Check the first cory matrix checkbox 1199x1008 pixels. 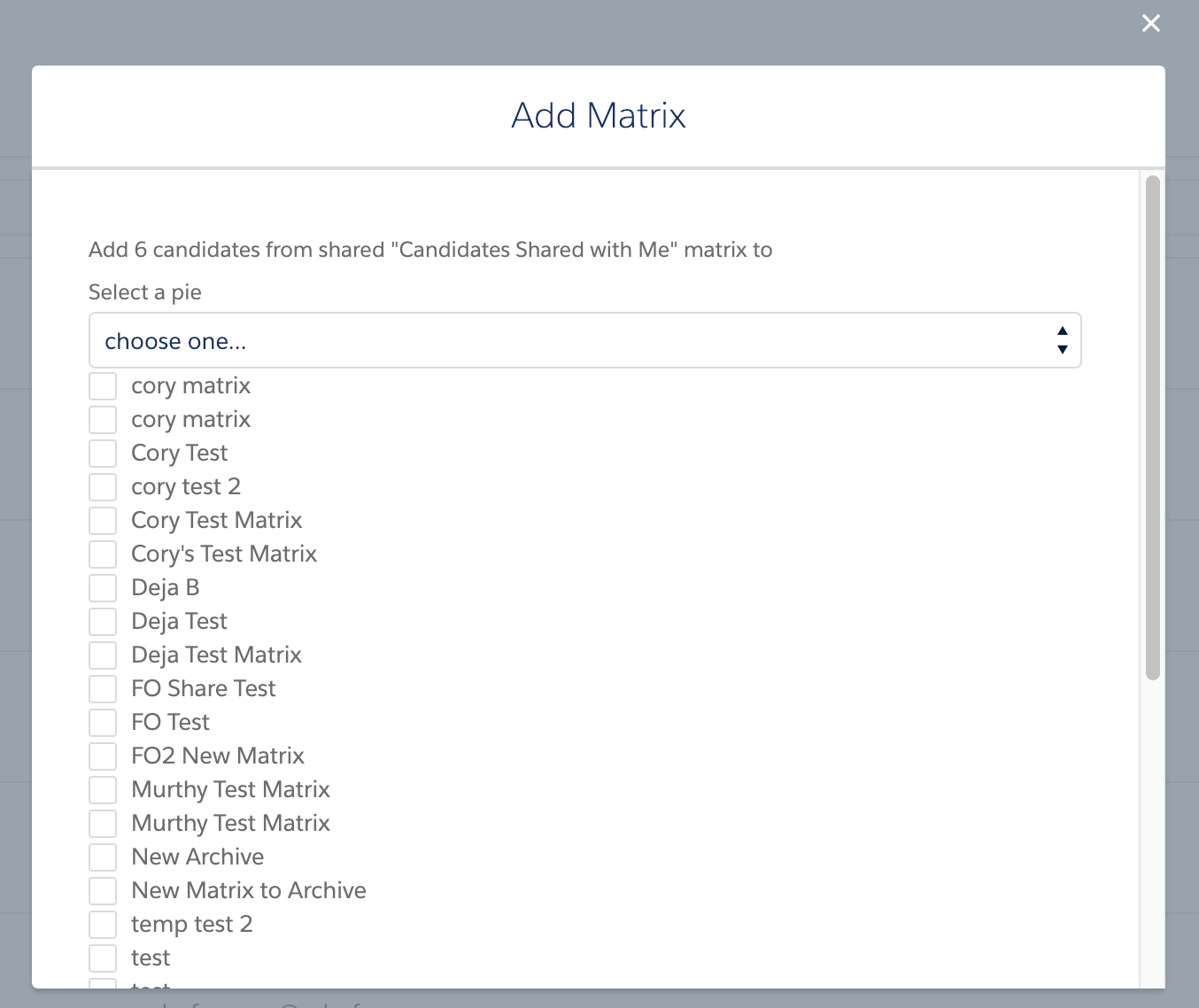pyautogui.click(x=103, y=386)
